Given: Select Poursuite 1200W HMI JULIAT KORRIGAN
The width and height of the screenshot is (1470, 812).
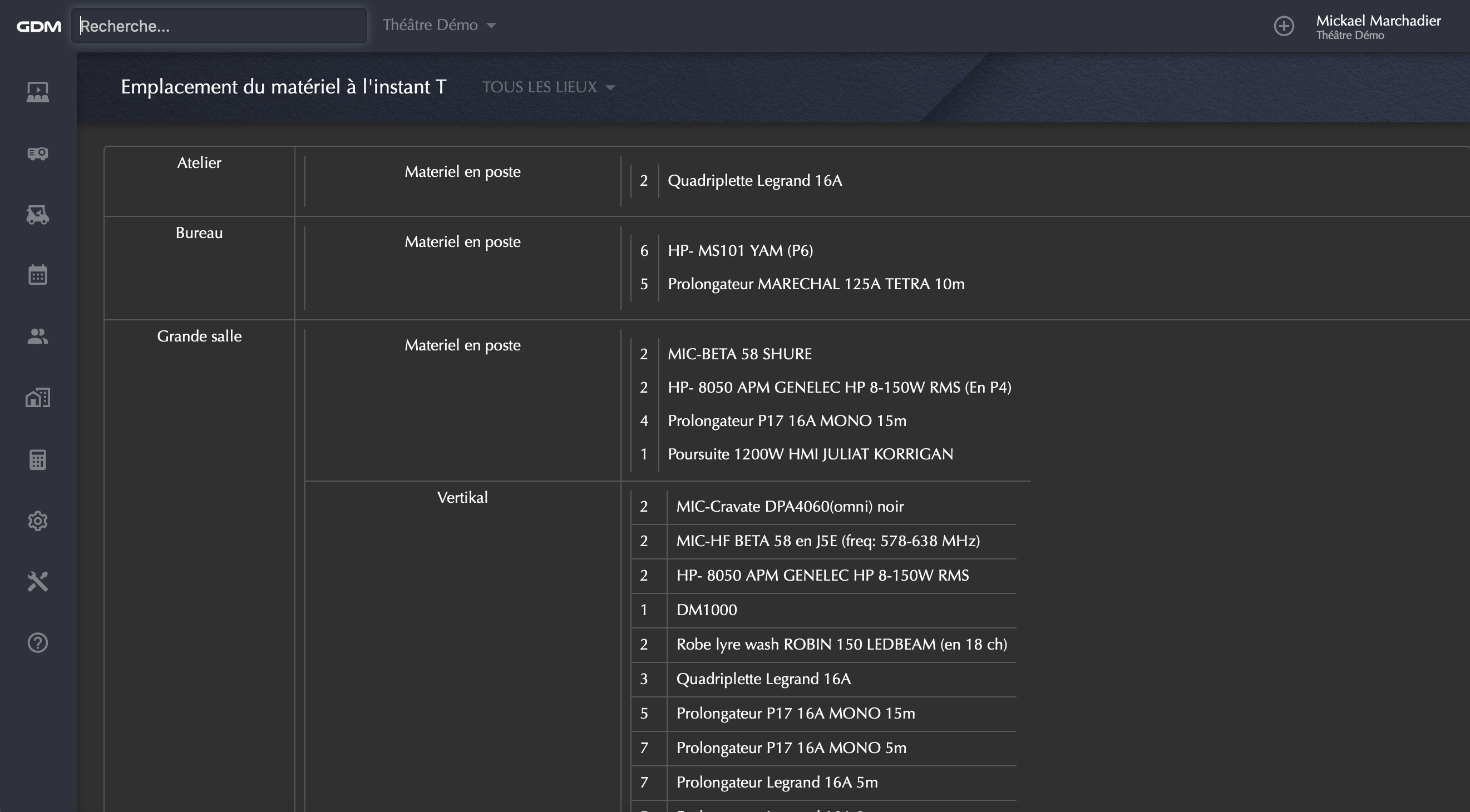Looking at the screenshot, I should (x=810, y=454).
